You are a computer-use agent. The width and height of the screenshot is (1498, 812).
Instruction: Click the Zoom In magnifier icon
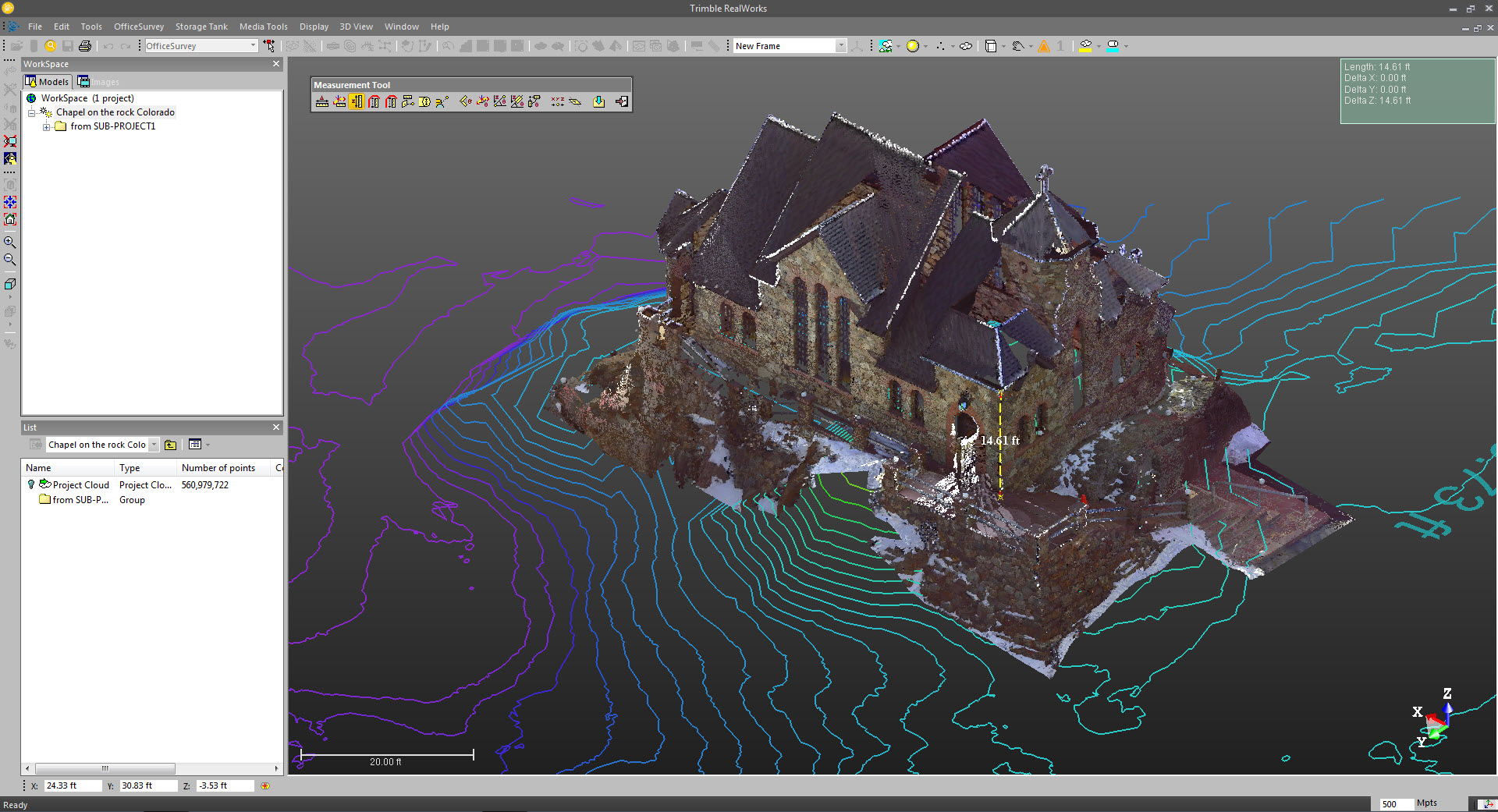[10, 243]
